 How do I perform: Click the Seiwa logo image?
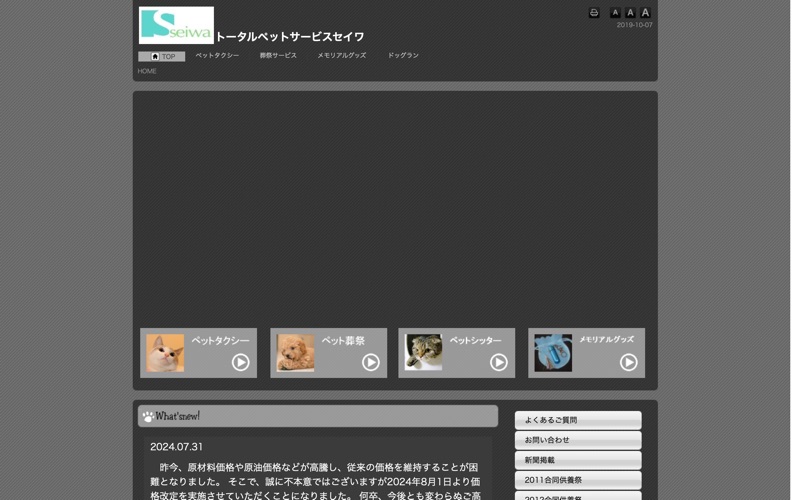pos(176,25)
